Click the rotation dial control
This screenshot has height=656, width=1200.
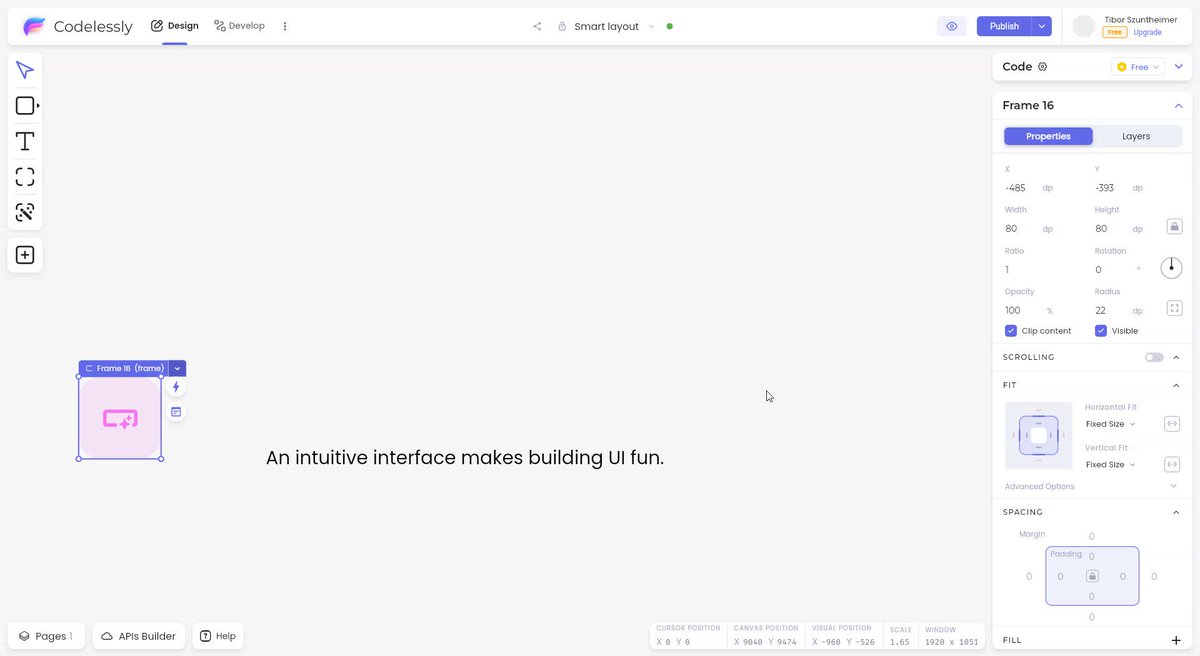(x=1171, y=268)
